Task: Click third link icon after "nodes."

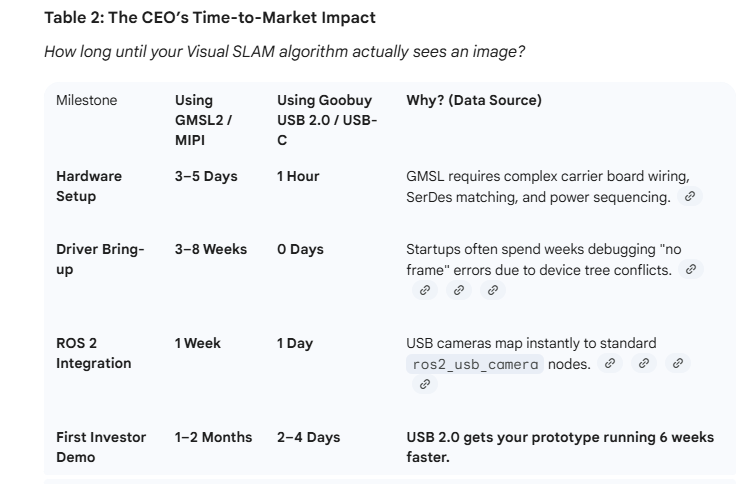Action: pyautogui.click(x=677, y=363)
